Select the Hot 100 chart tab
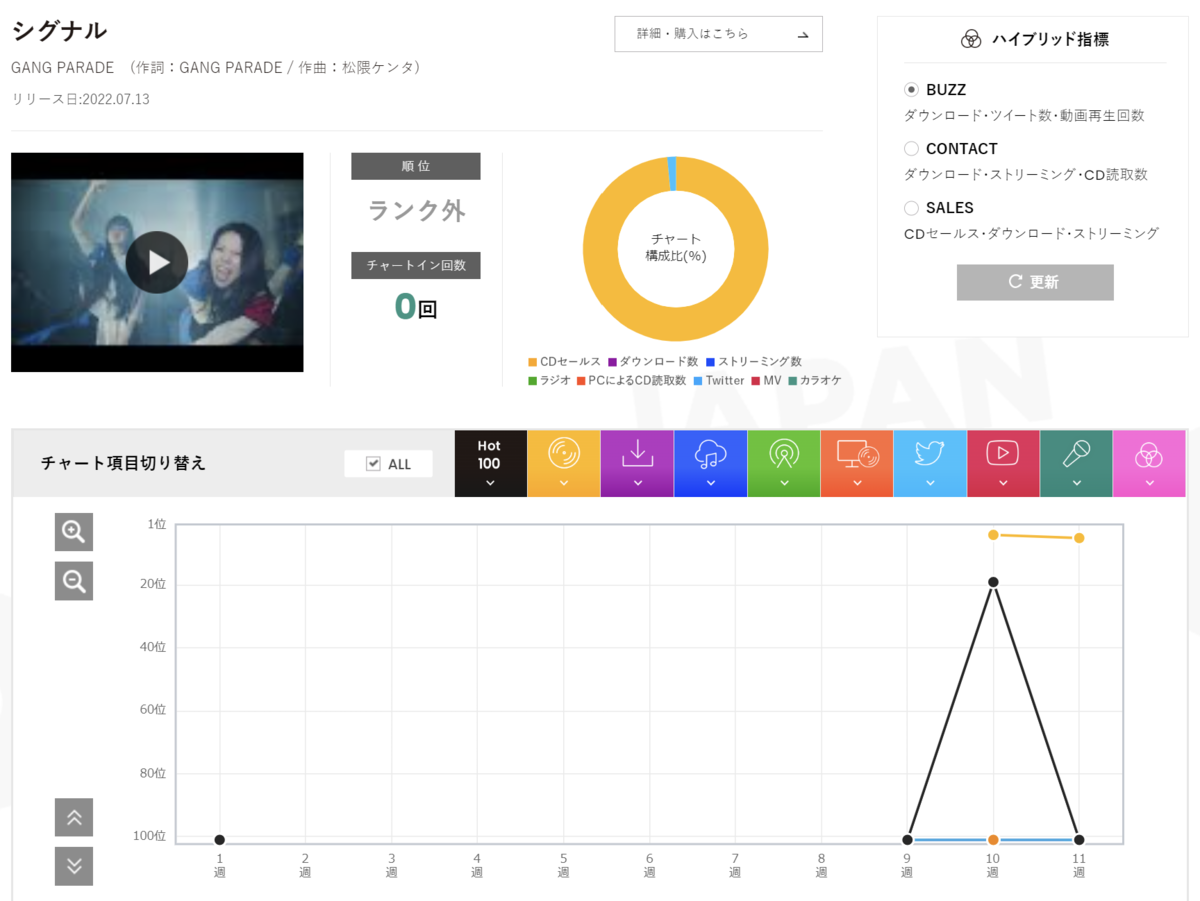This screenshot has width=1200, height=901. click(490, 464)
